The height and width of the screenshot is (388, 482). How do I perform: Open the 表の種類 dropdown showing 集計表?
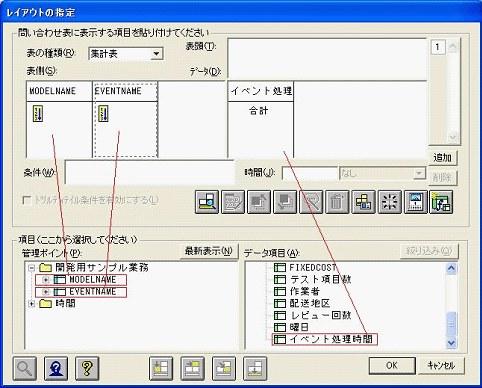[156, 54]
